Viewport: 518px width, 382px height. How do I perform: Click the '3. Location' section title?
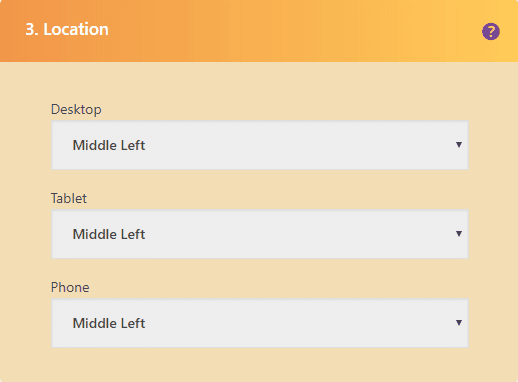point(67,29)
